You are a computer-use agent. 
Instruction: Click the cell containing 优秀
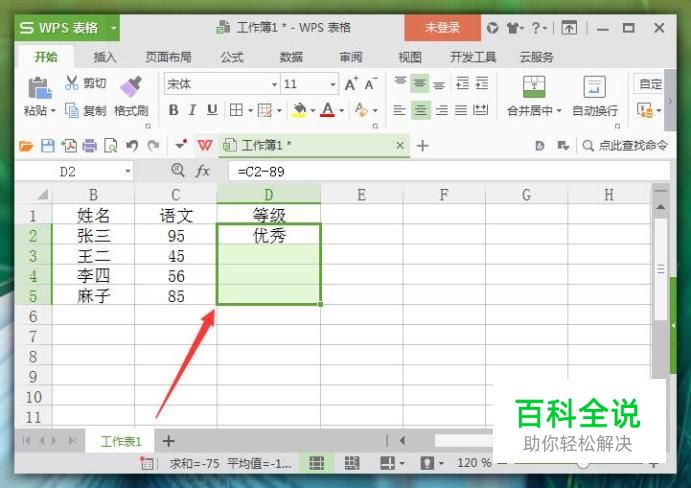269,236
